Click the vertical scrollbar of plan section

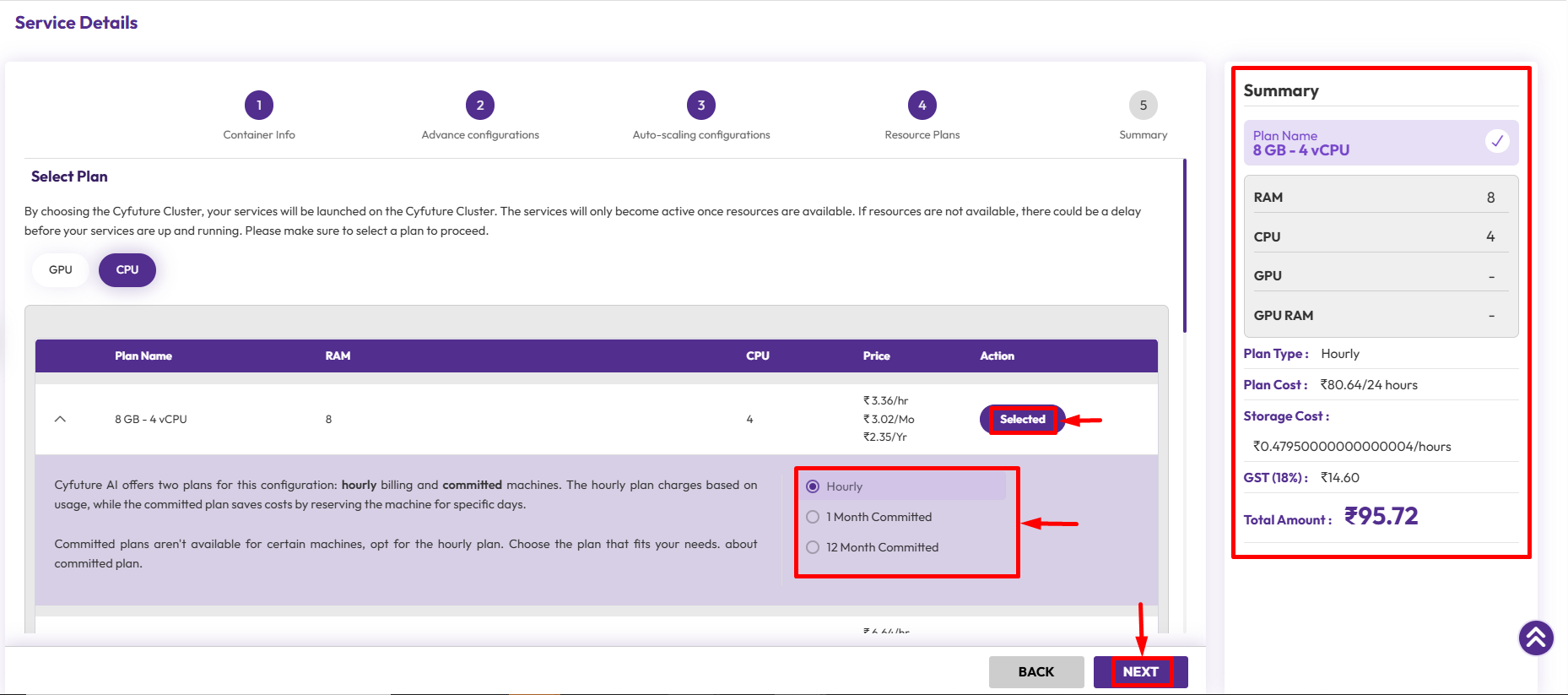(x=1184, y=245)
